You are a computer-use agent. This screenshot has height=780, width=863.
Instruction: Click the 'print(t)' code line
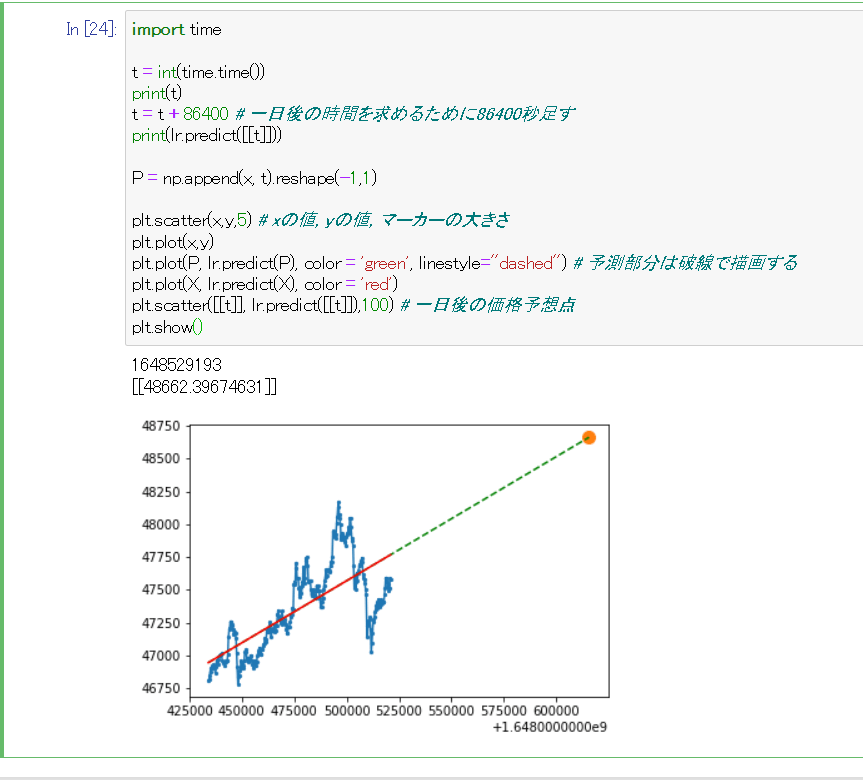tap(157, 94)
